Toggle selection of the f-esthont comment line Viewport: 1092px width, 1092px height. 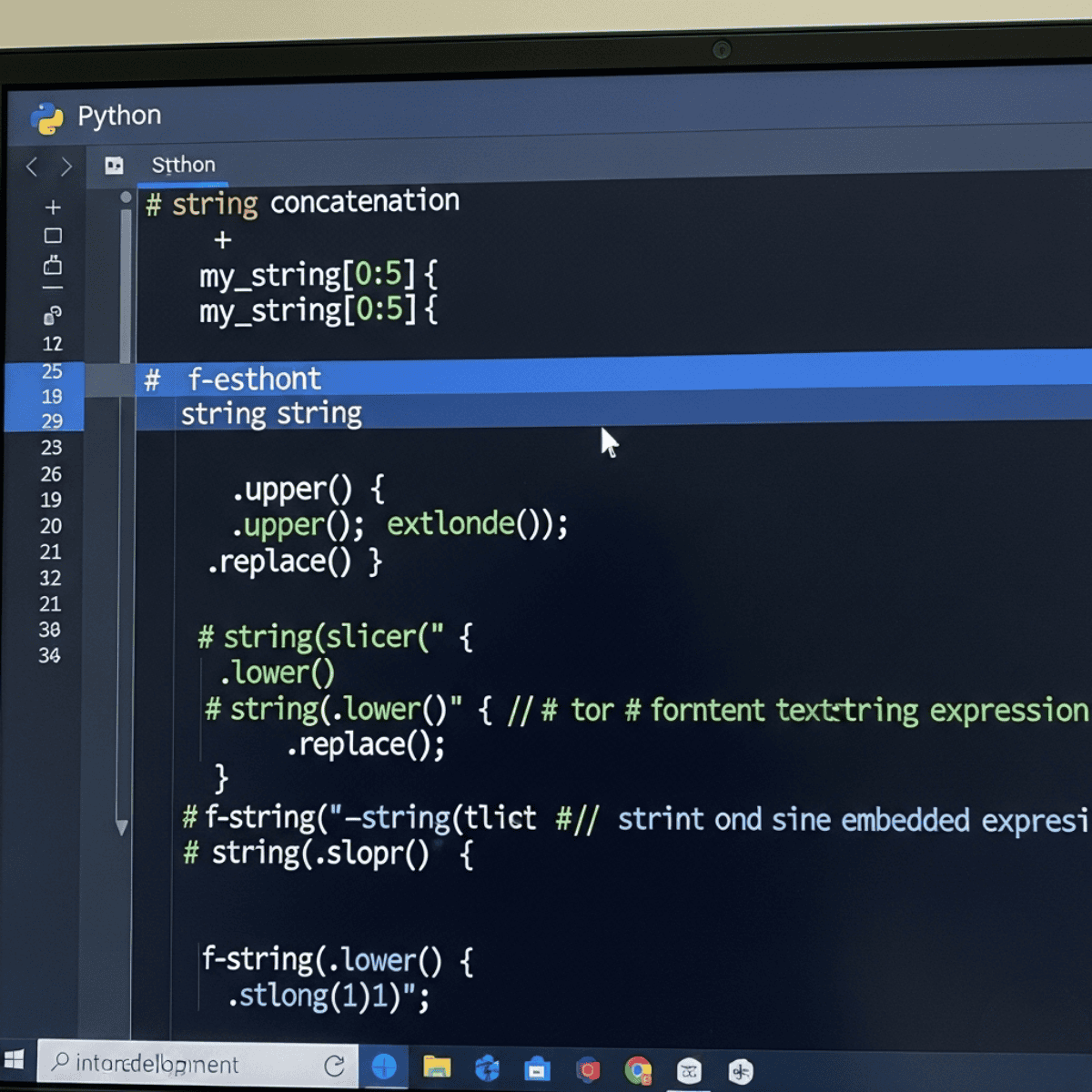coord(255,379)
